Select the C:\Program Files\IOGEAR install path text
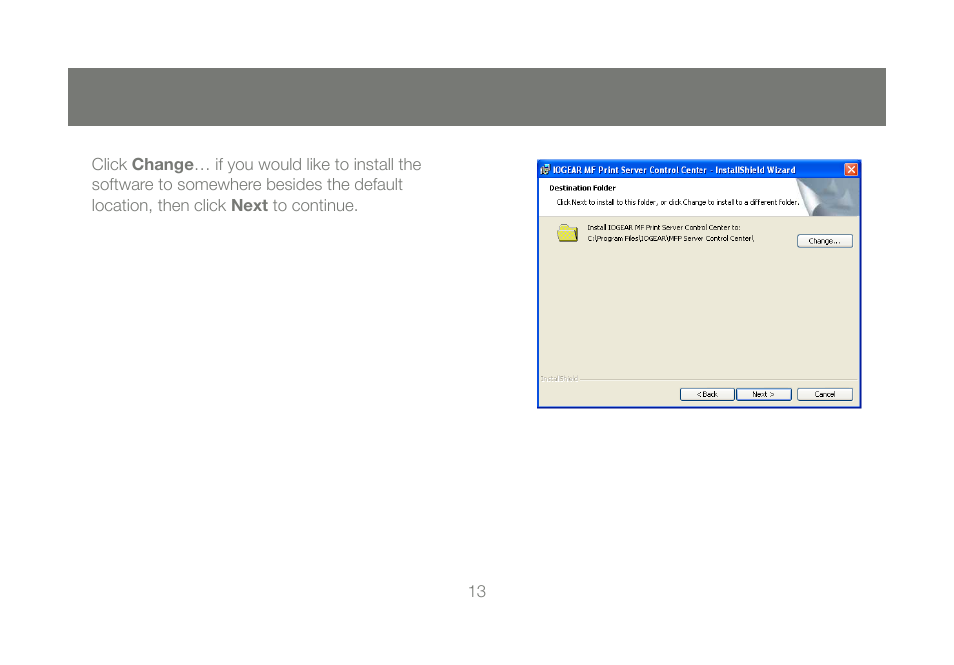 click(670, 238)
